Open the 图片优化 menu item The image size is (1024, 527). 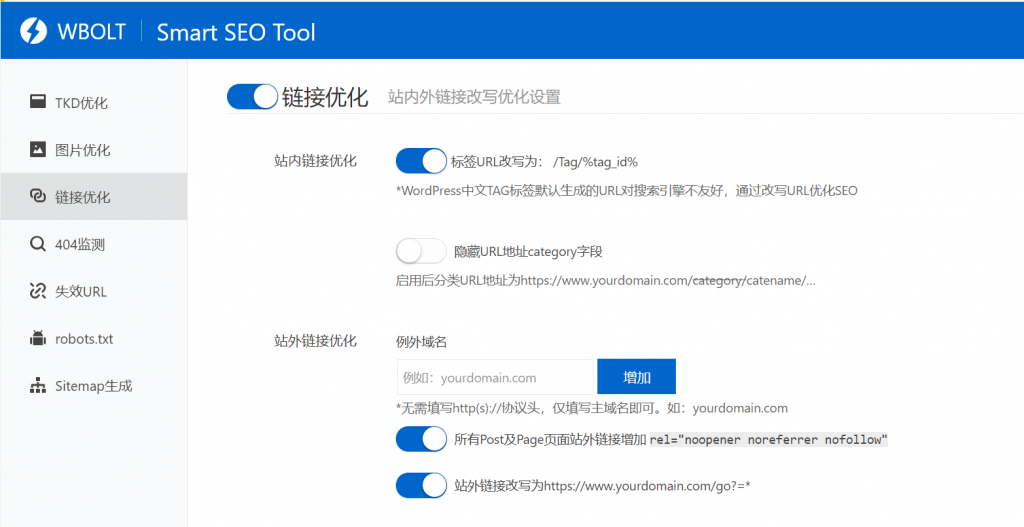82,150
